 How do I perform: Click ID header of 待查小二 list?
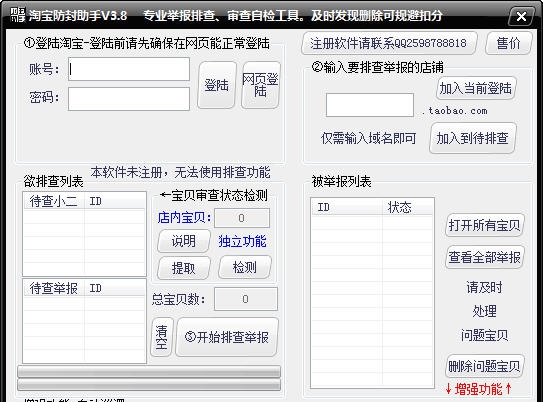(115, 201)
